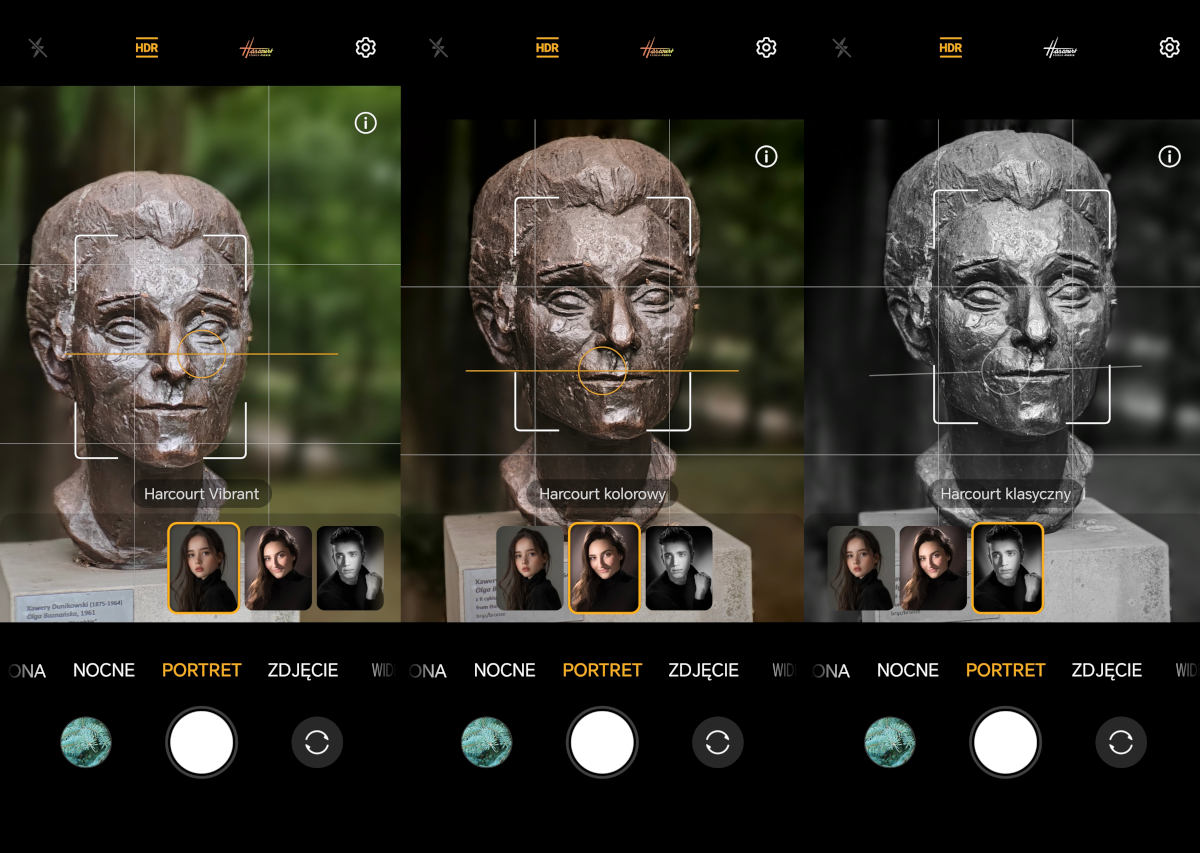Image resolution: width=1200 pixels, height=853 pixels.
Task: Tap Harcourt logo icon in left Vibrant screen
Action: pos(257,49)
